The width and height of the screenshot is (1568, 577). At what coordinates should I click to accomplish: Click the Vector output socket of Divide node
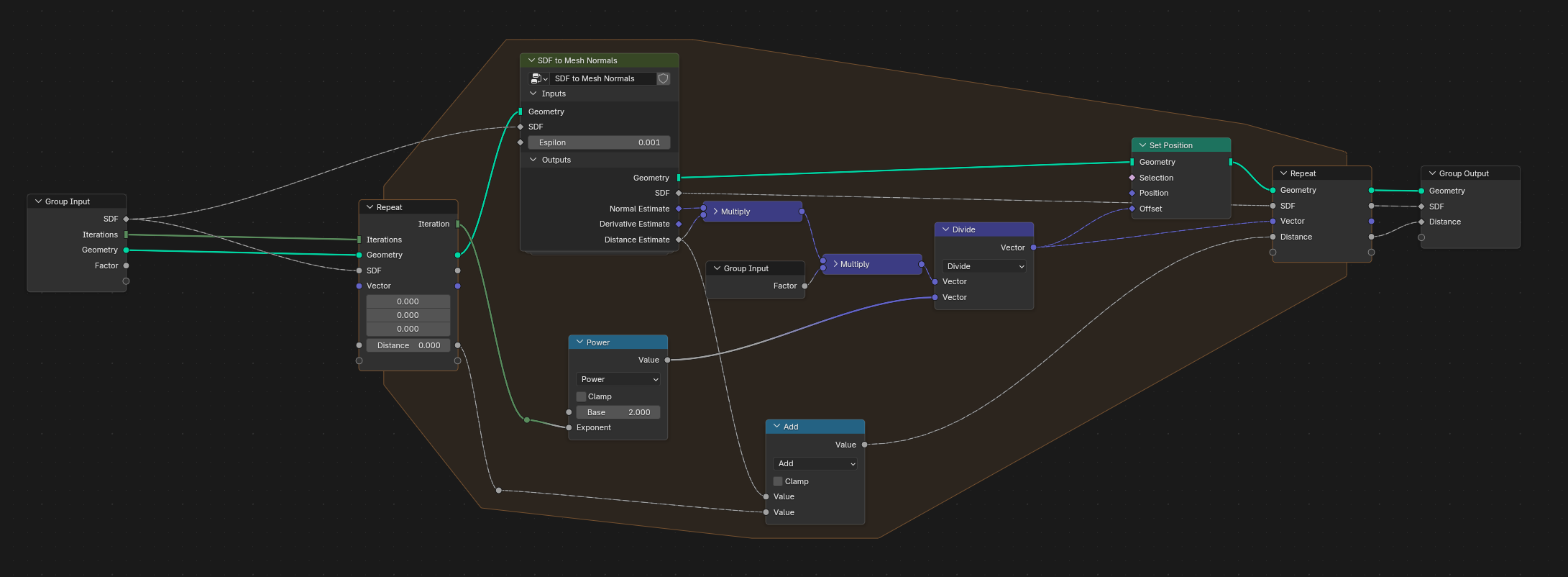1033,247
